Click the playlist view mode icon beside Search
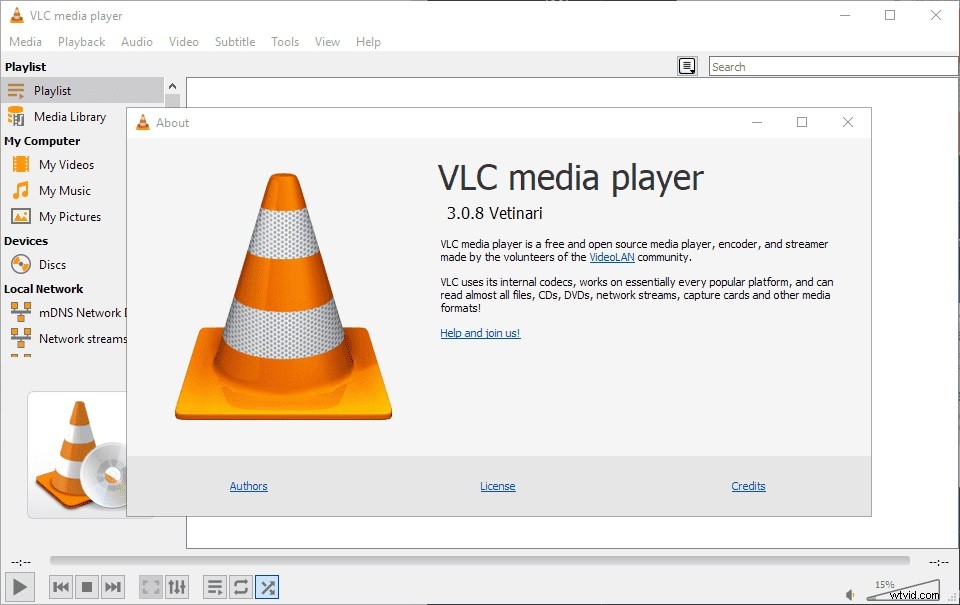 [x=687, y=65]
